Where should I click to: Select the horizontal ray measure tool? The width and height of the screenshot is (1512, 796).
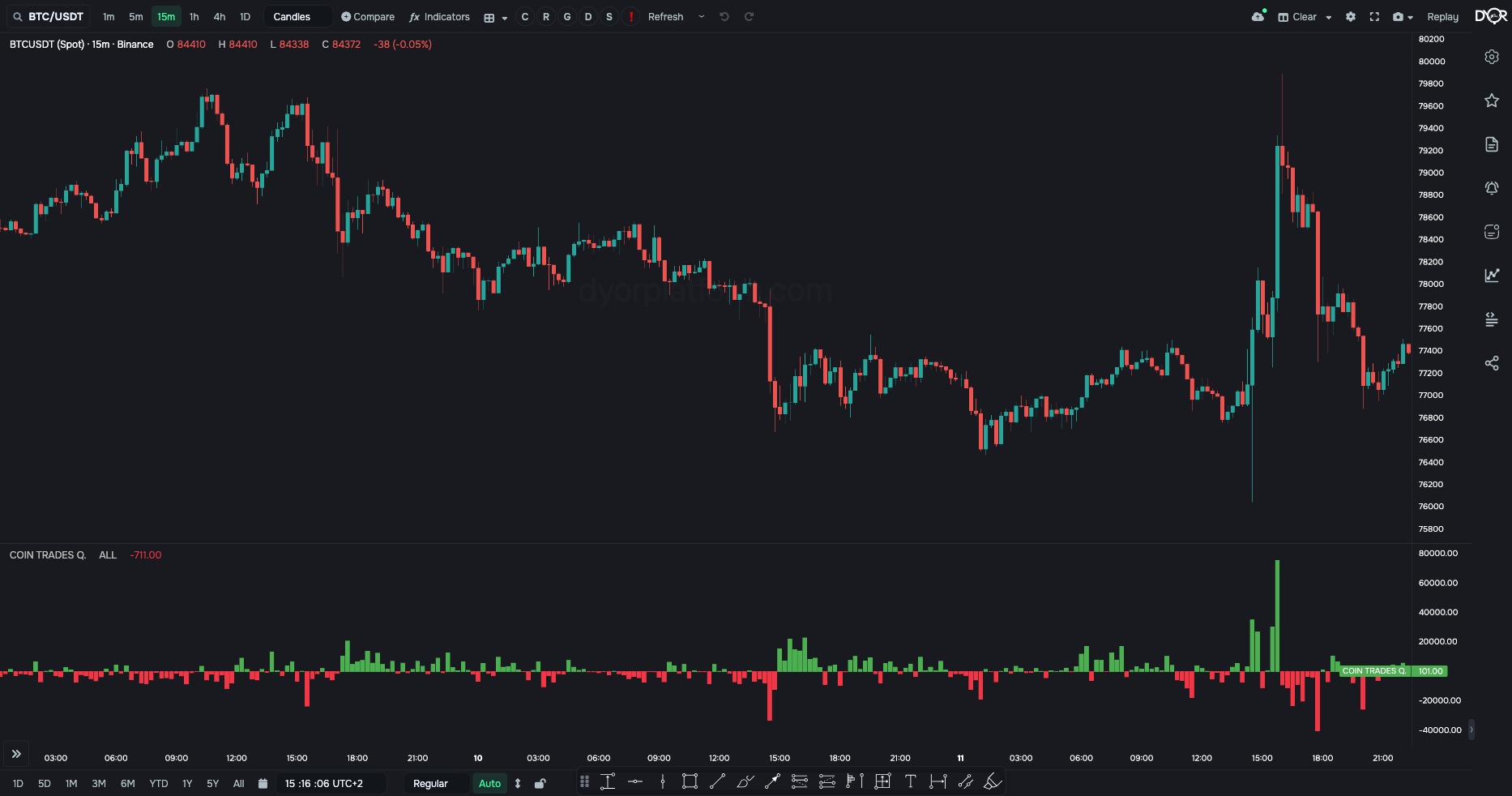[x=938, y=782]
